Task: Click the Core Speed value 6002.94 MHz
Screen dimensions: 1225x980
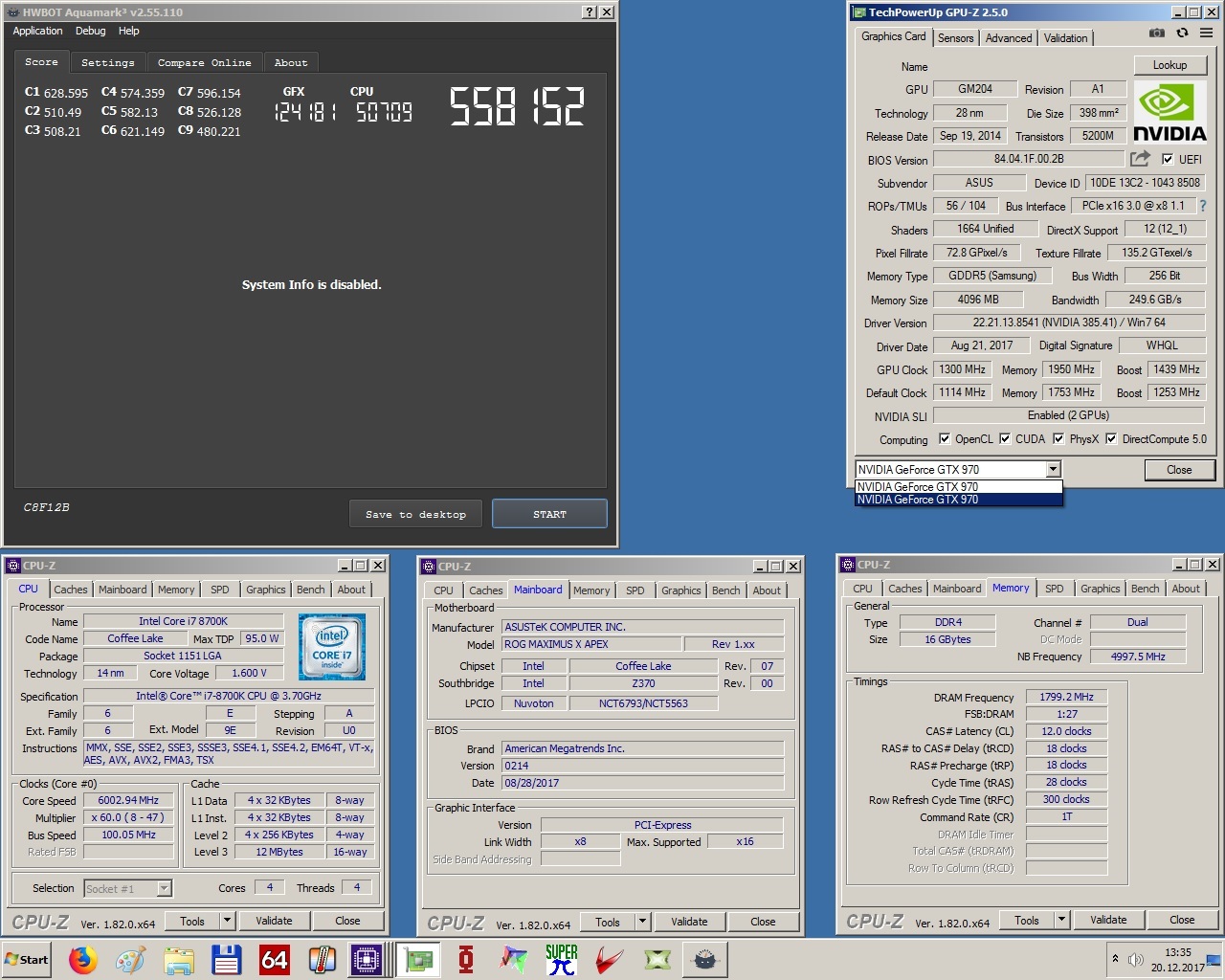Action: tap(128, 800)
